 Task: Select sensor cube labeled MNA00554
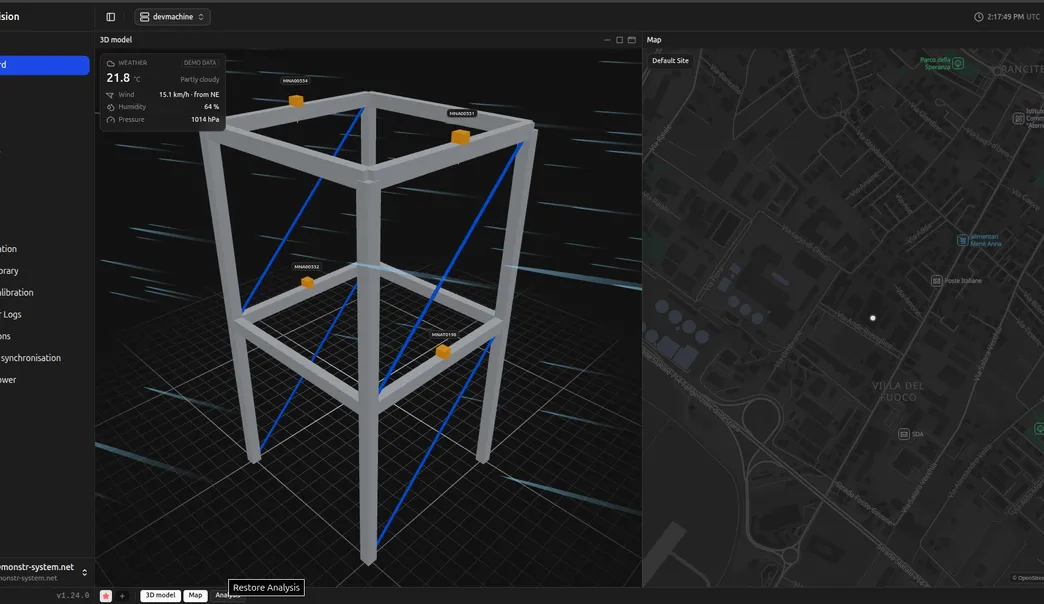point(296,101)
